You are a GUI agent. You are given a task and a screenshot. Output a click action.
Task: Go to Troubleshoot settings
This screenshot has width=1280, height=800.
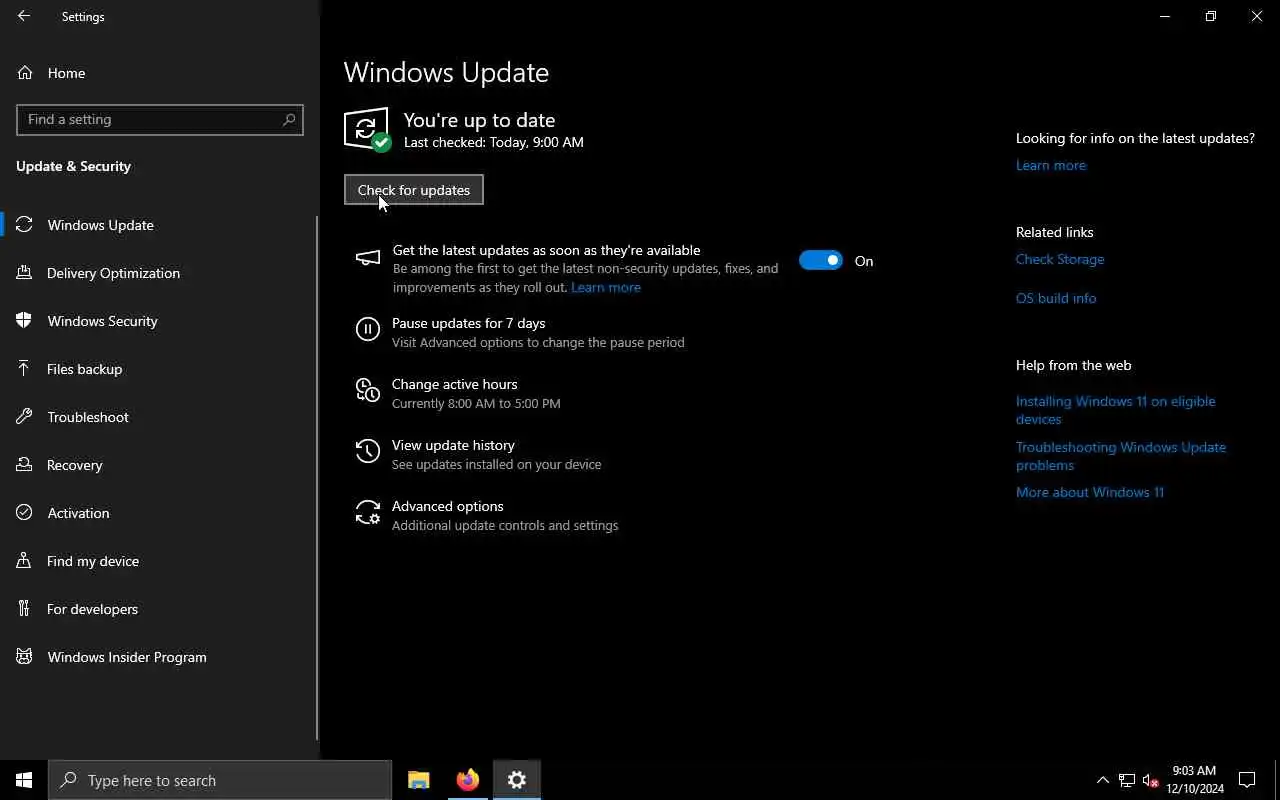coord(158,417)
